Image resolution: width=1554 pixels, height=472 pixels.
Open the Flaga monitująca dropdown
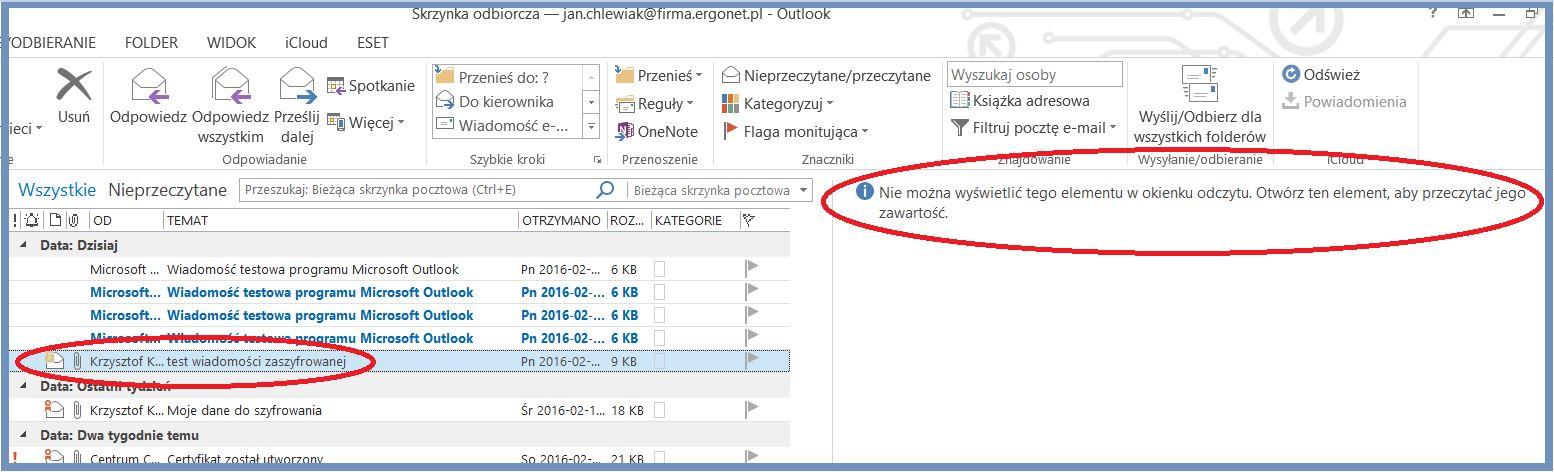795,131
